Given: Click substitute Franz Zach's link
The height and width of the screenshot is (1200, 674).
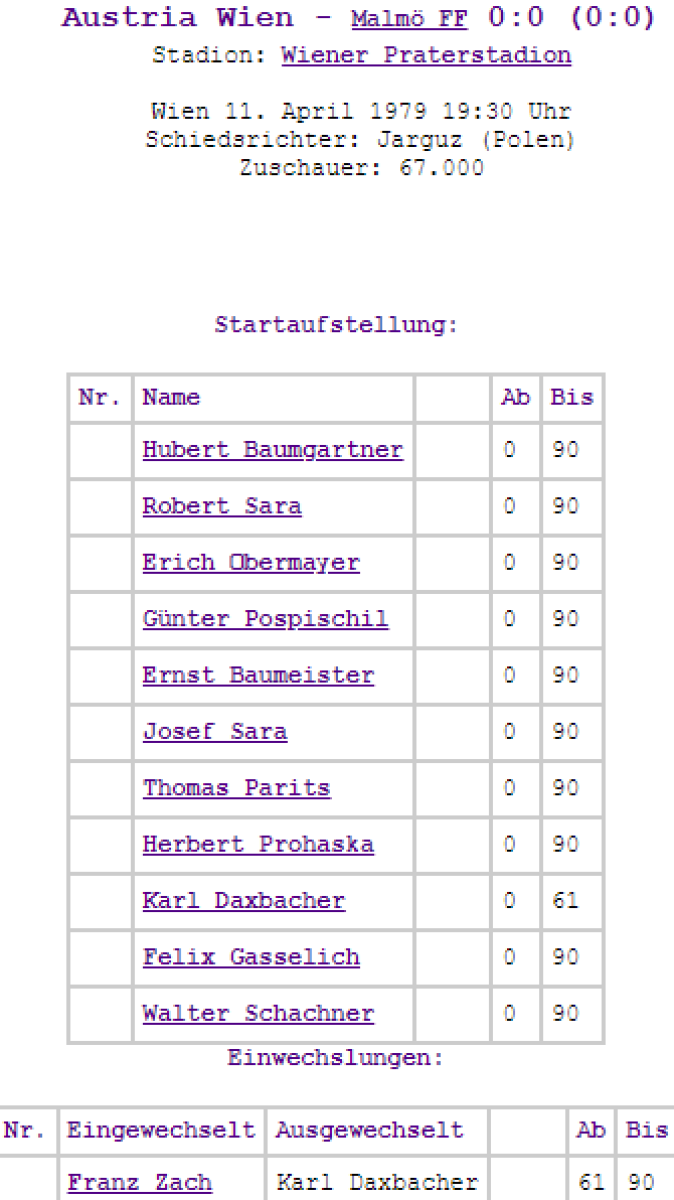Looking at the screenshot, I should (139, 1182).
